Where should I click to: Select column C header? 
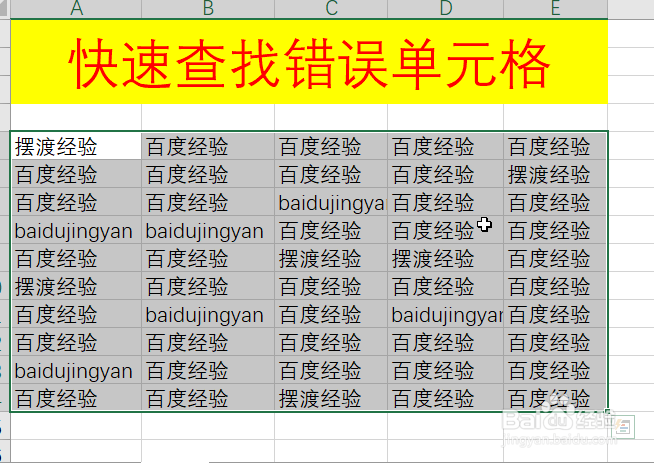pos(331,9)
